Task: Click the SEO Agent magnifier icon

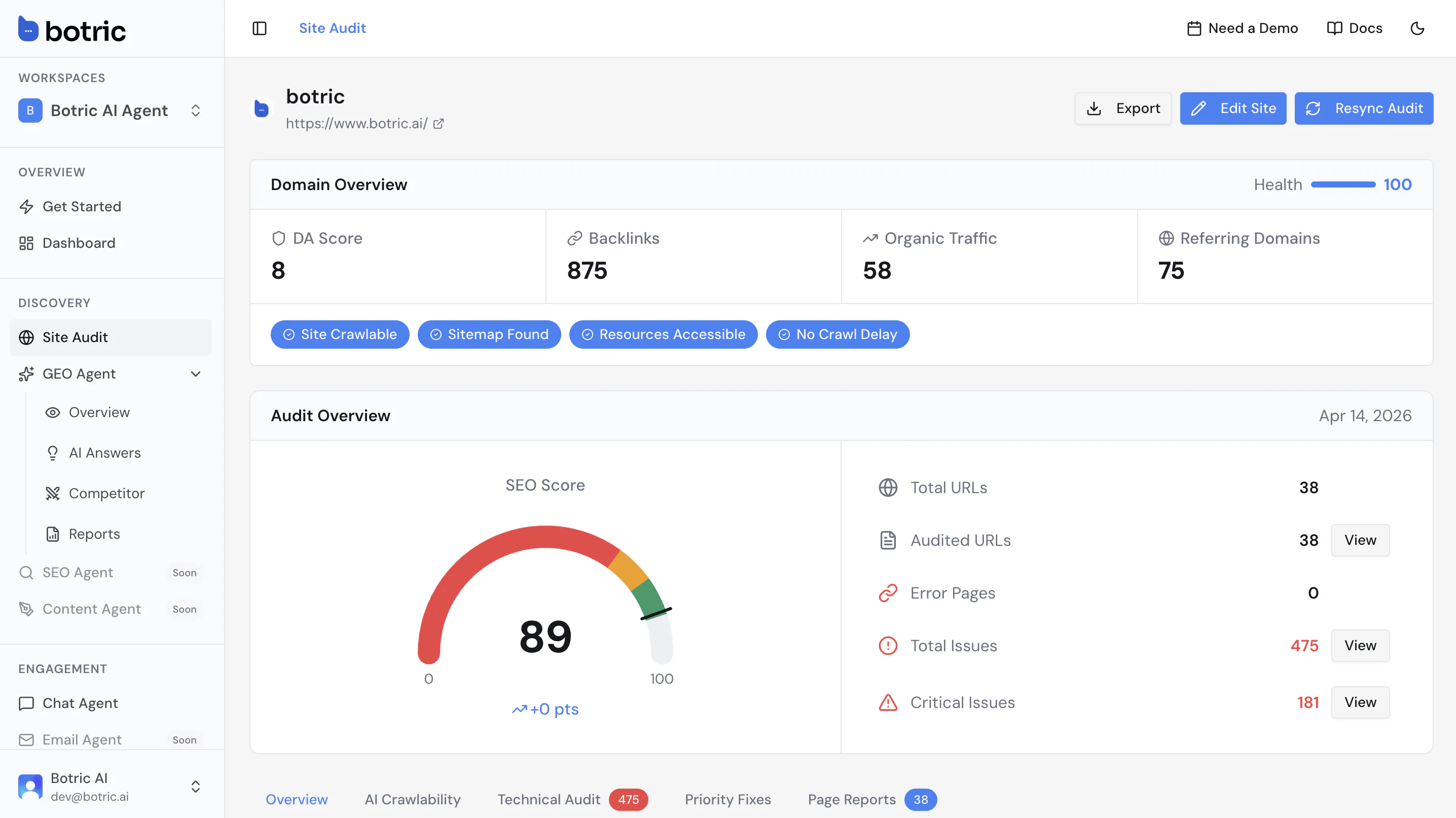Action: click(26, 572)
